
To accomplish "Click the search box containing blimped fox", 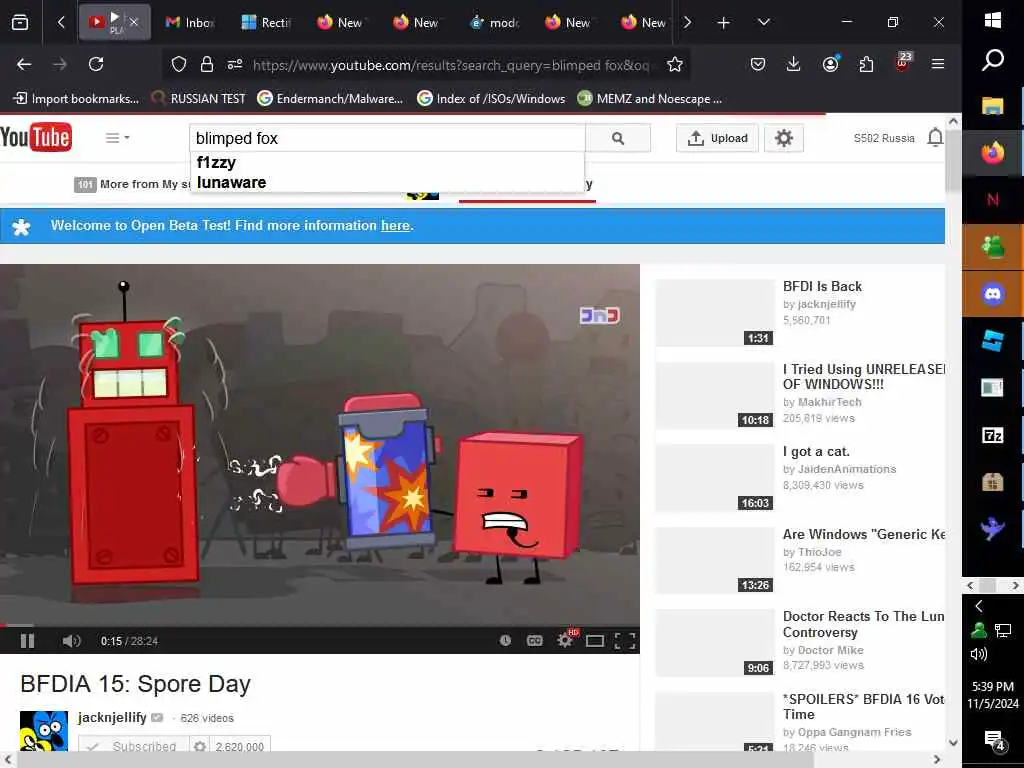I will [388, 138].
